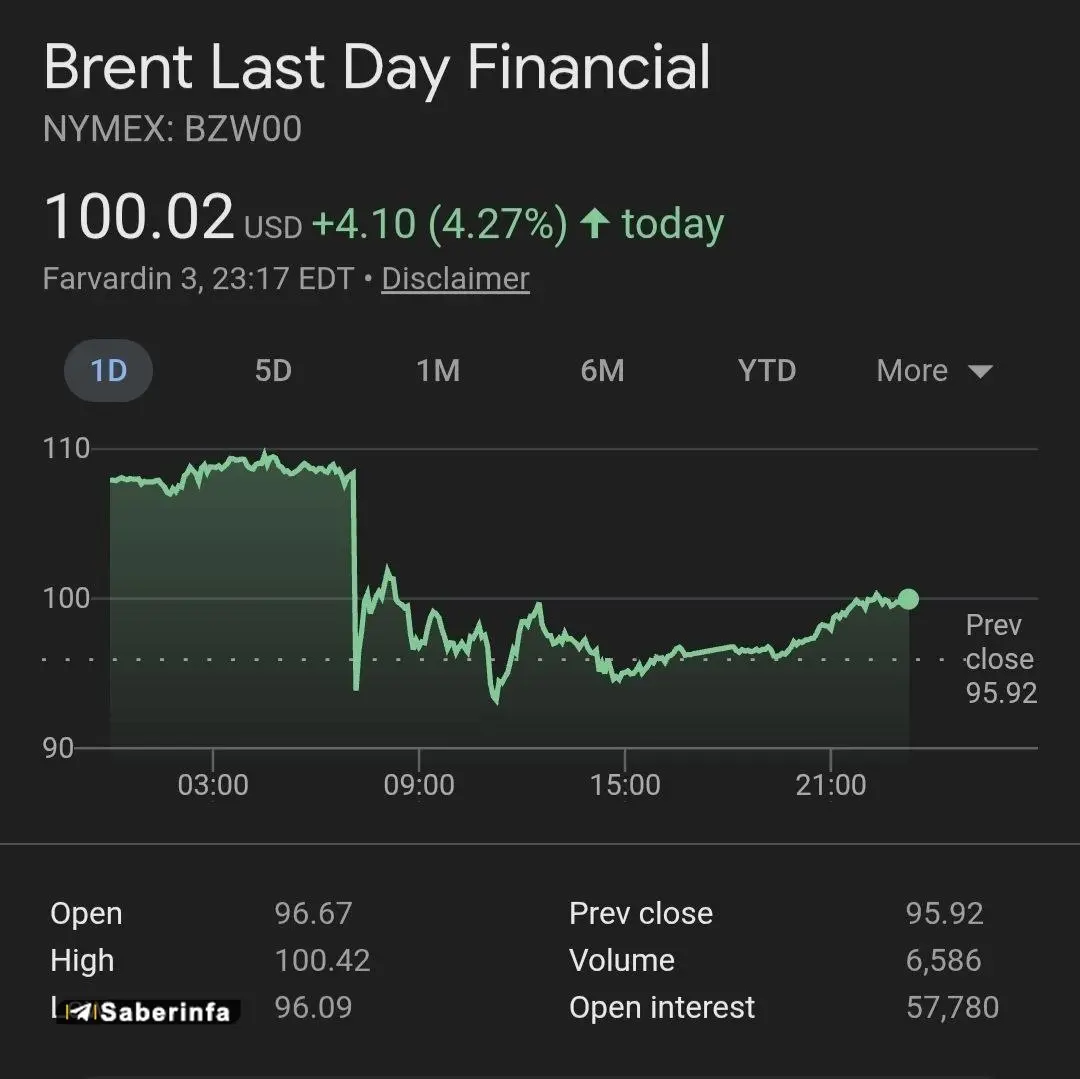Select the YTD chart range
Image resolution: width=1080 pixels, height=1079 pixels.
point(766,371)
